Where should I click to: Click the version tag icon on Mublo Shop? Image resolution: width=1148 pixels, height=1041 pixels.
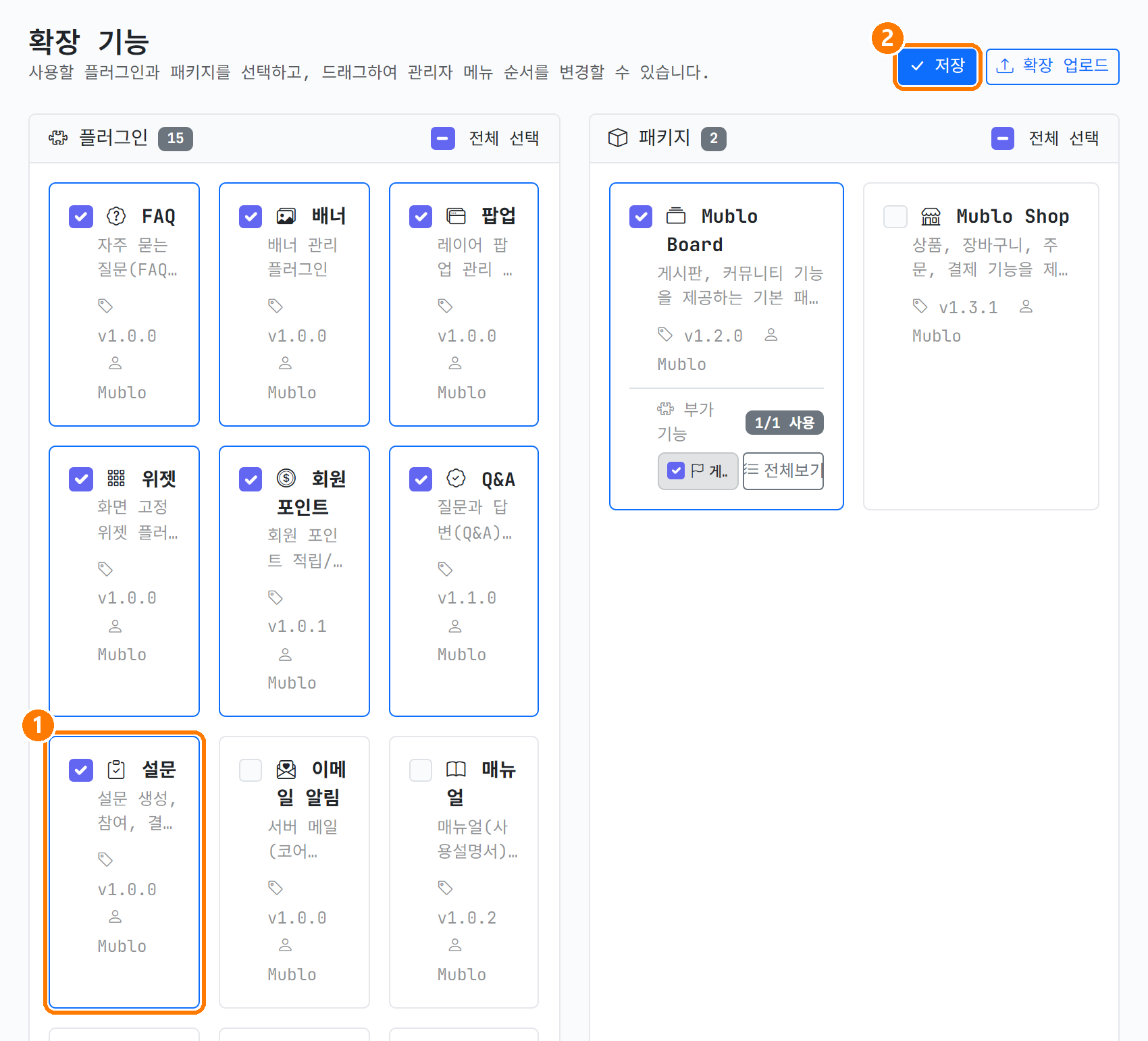click(920, 306)
